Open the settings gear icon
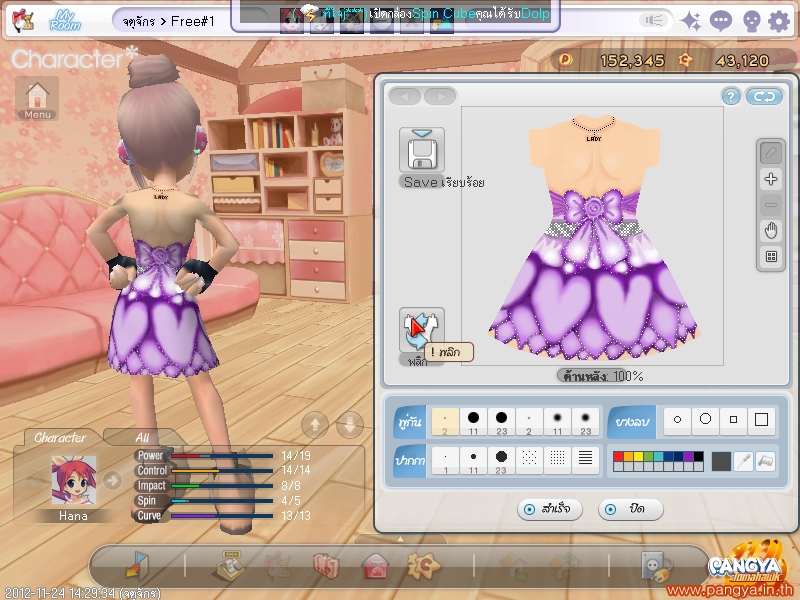 (779, 21)
